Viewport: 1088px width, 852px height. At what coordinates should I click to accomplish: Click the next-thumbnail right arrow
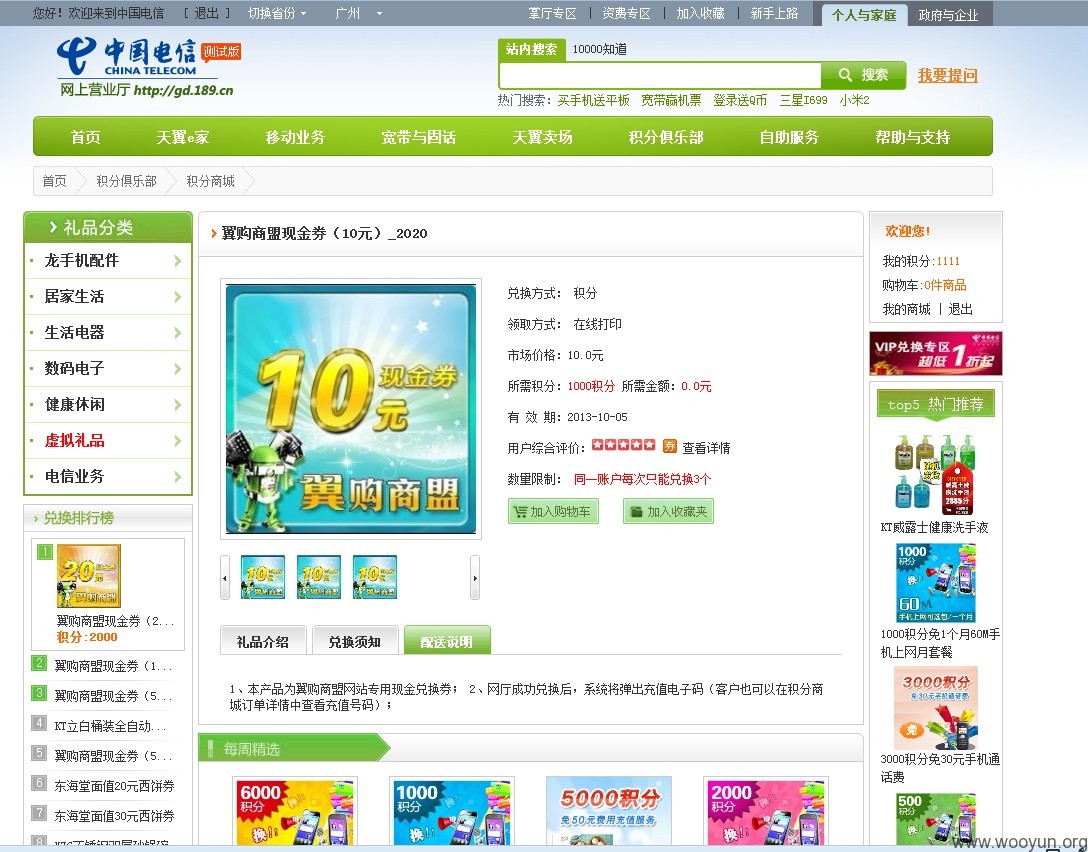[475, 577]
